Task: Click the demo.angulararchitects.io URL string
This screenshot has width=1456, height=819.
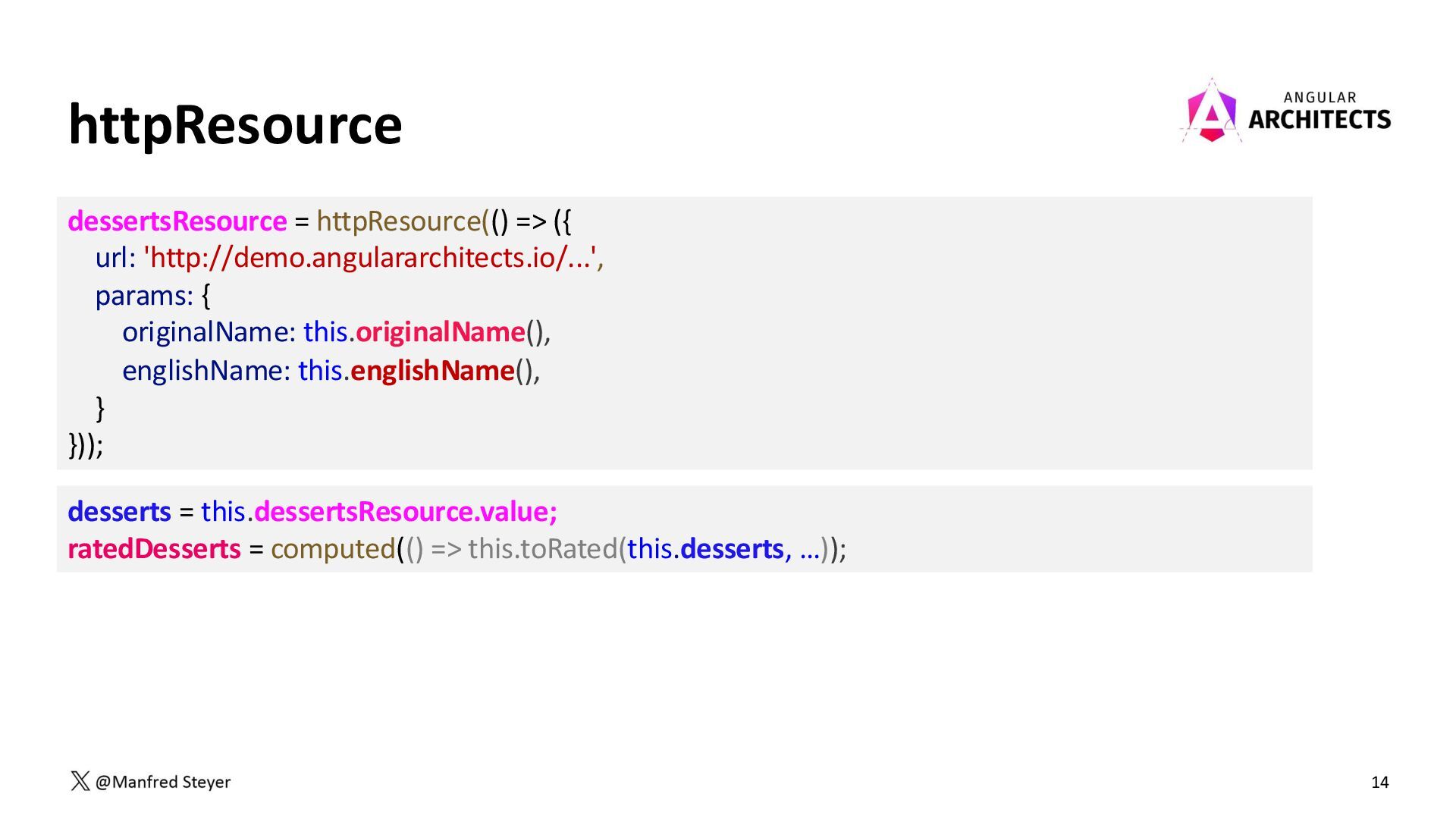Action: 372,258
